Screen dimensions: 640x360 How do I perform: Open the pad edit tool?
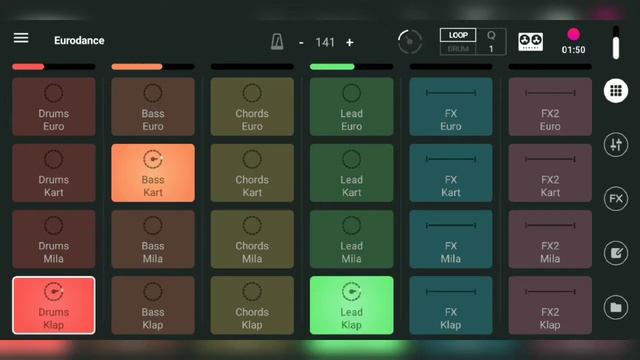(x=616, y=253)
